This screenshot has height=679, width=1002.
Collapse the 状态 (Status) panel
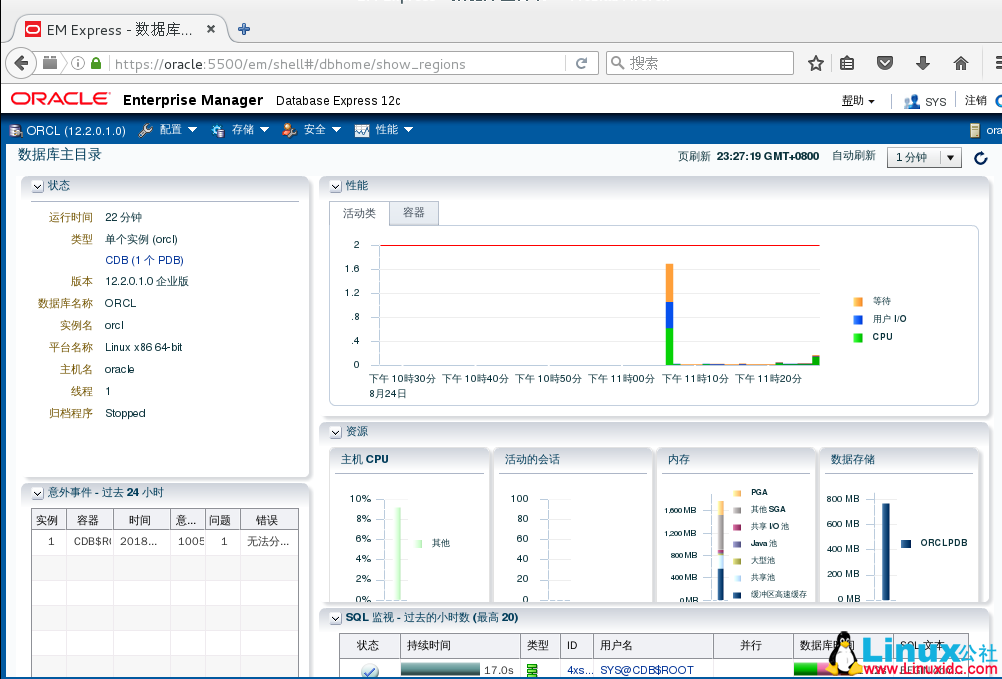click(37, 185)
